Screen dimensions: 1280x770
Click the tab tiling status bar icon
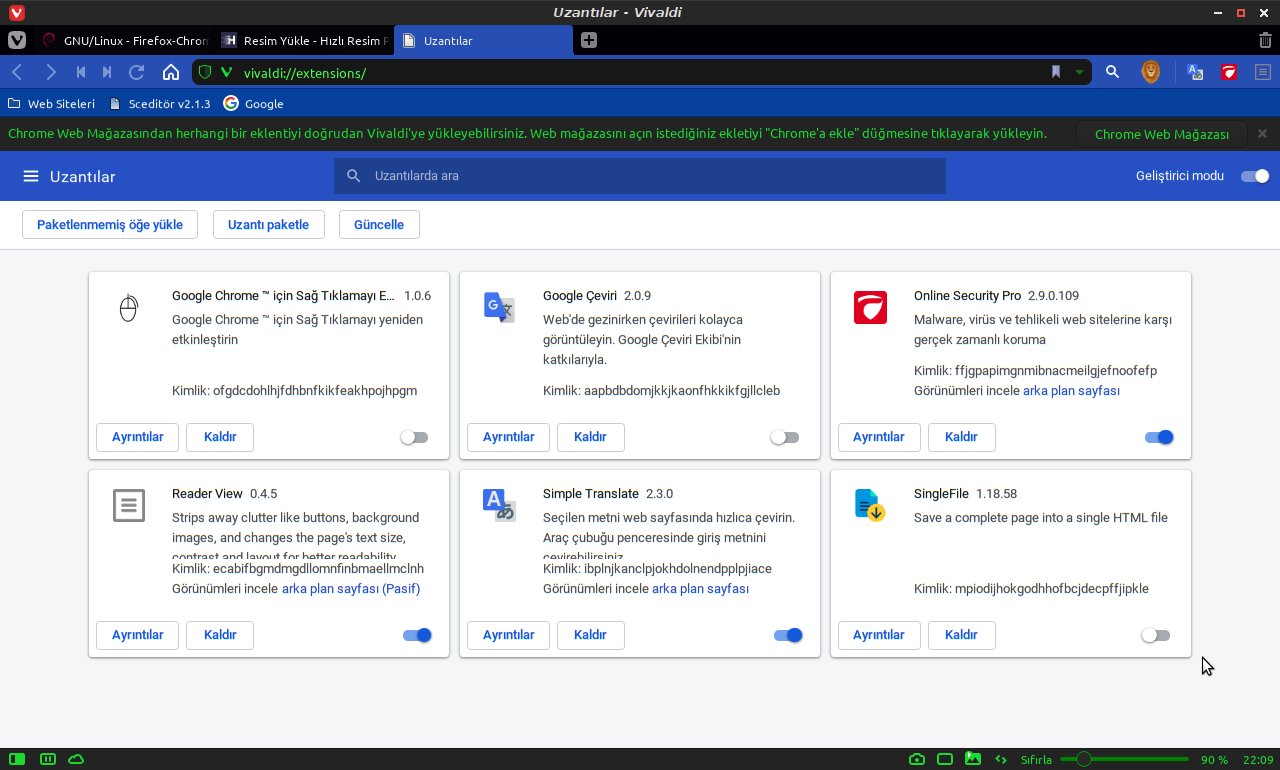(x=48, y=759)
